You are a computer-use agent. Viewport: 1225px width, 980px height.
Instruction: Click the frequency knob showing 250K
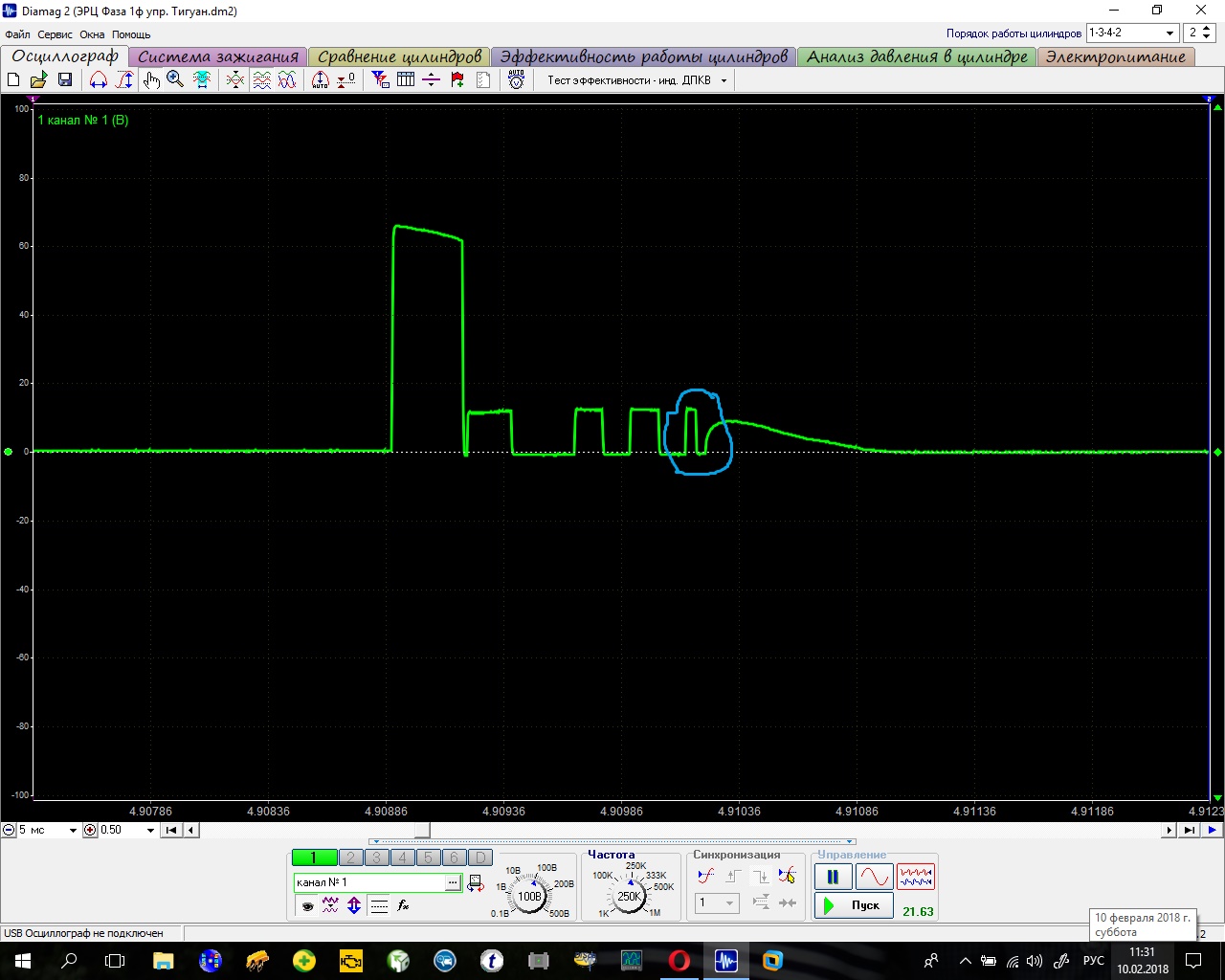(629, 897)
